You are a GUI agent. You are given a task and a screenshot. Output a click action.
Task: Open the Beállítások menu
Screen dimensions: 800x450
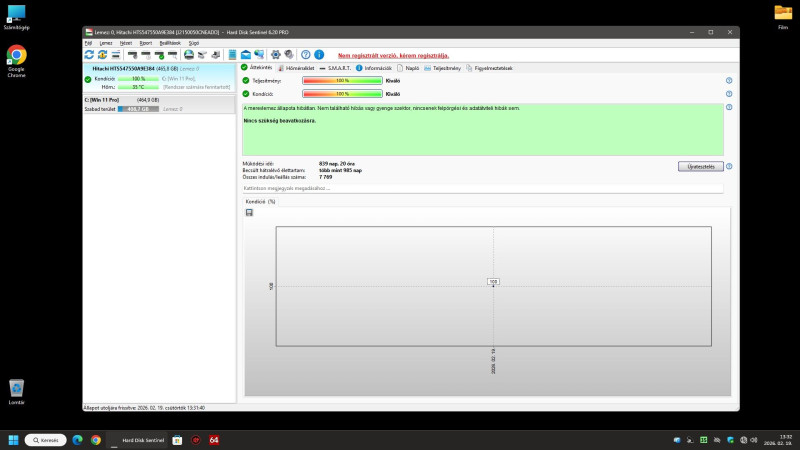(x=170, y=43)
